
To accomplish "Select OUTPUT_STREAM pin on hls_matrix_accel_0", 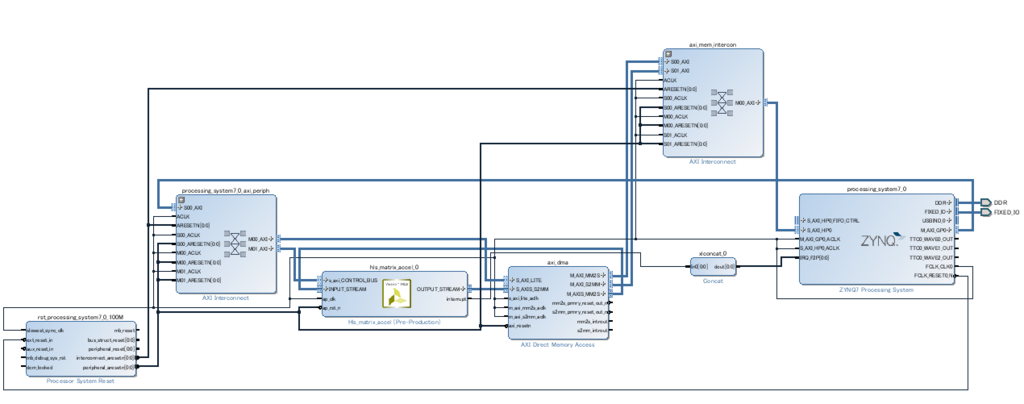I will (441, 288).
